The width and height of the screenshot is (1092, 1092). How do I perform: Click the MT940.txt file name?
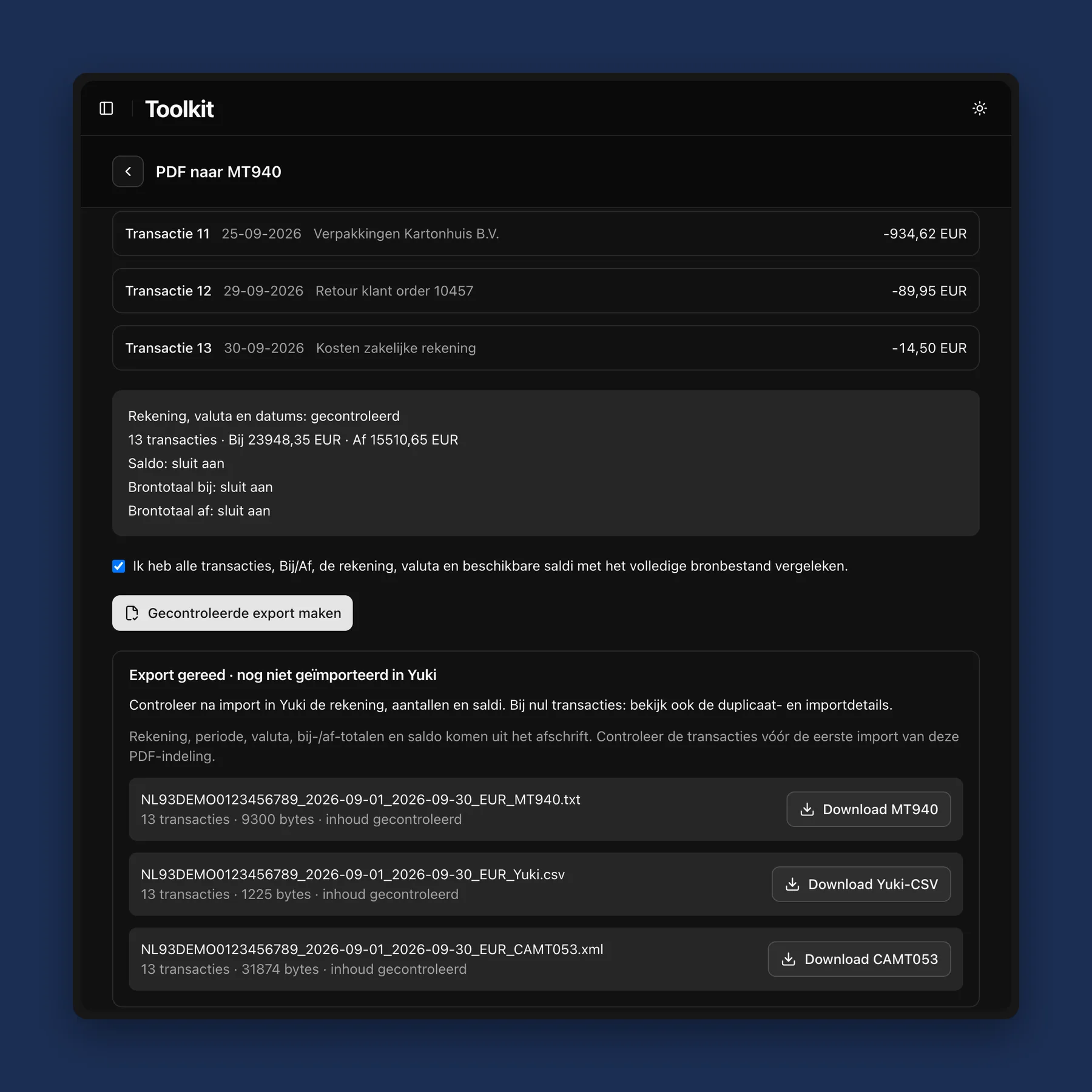tap(360, 800)
